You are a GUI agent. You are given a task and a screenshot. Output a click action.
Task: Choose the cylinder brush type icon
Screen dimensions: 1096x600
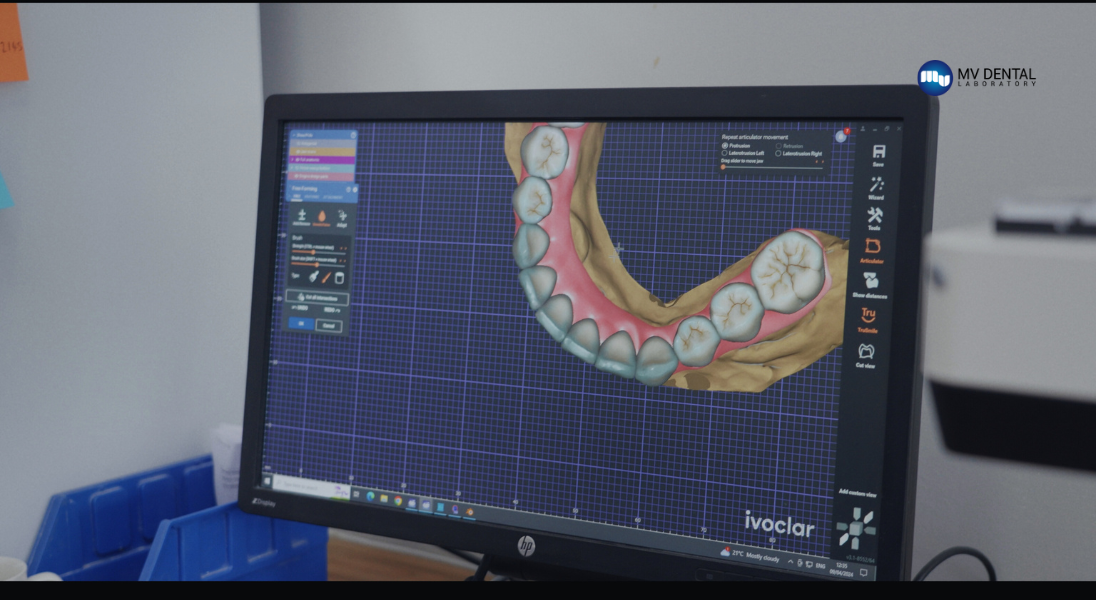click(340, 277)
